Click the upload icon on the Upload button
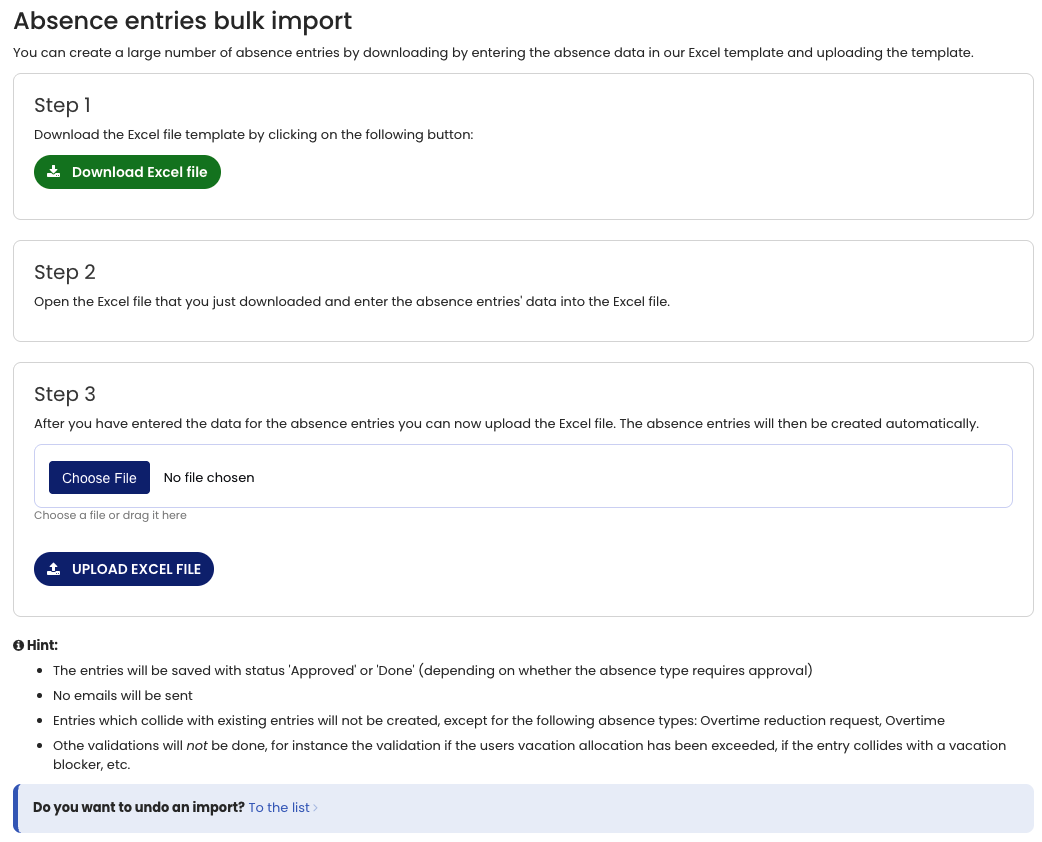 [54, 569]
